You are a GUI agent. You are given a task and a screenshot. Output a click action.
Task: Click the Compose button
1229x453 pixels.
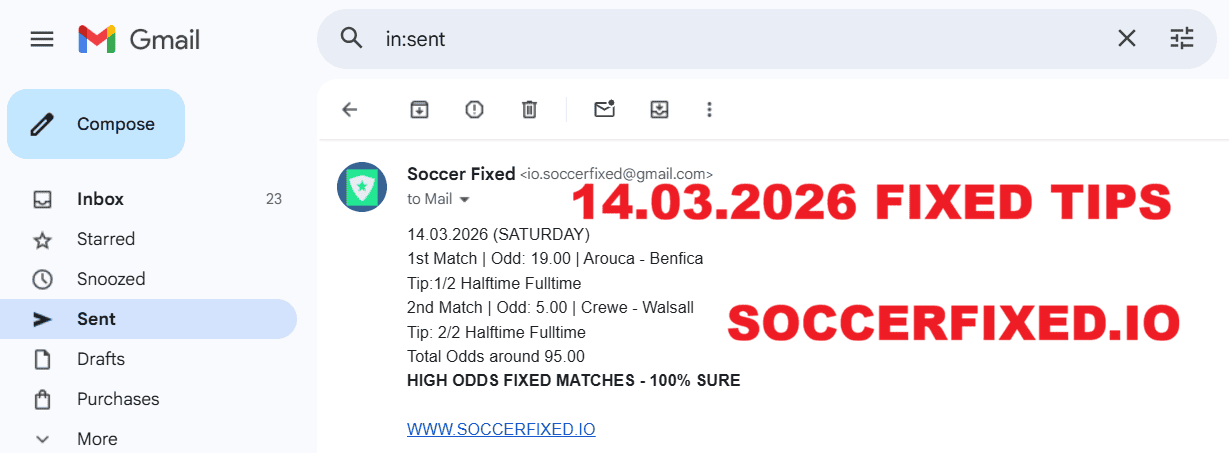coord(96,125)
